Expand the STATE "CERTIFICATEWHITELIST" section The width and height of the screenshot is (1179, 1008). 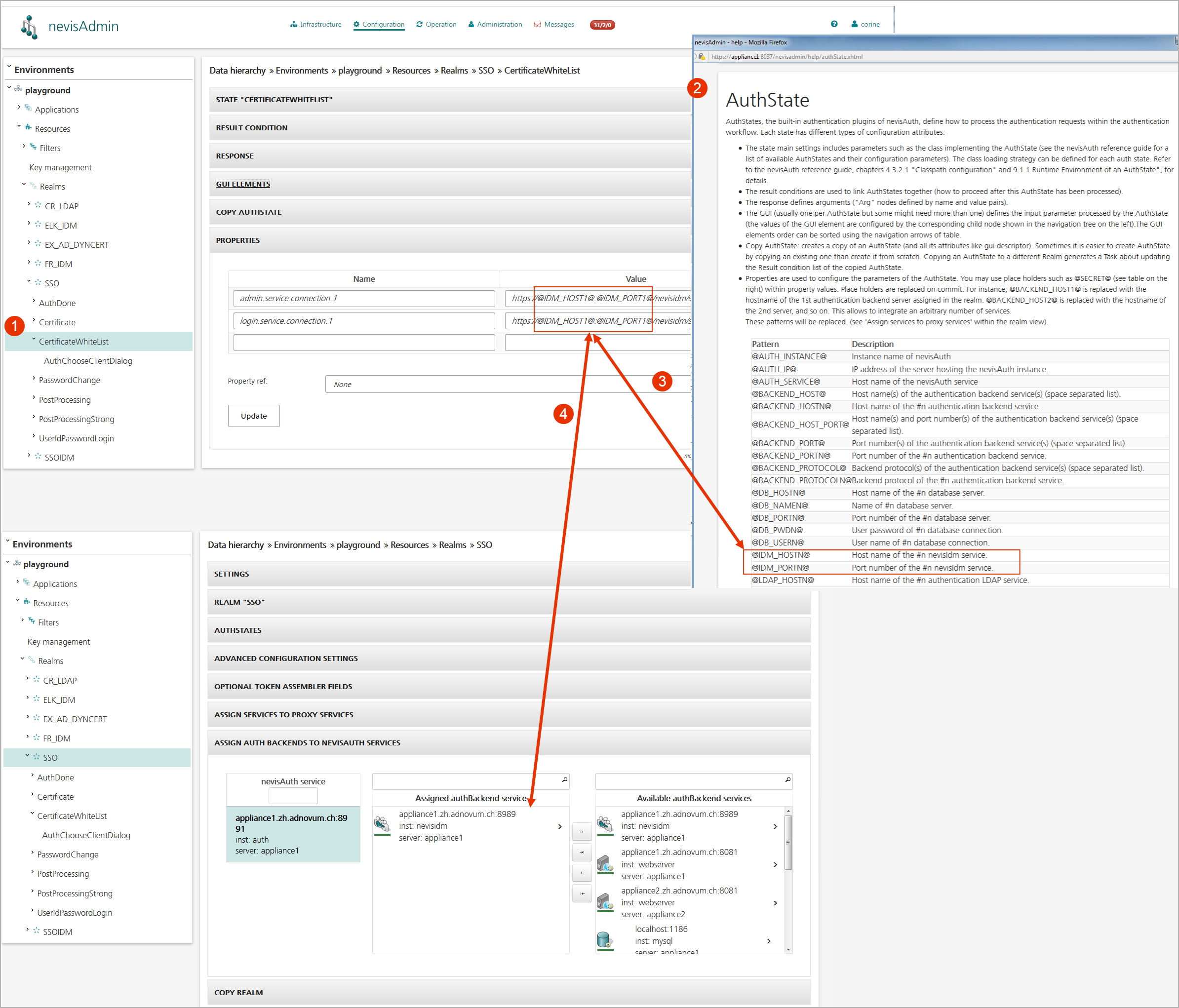coord(450,100)
